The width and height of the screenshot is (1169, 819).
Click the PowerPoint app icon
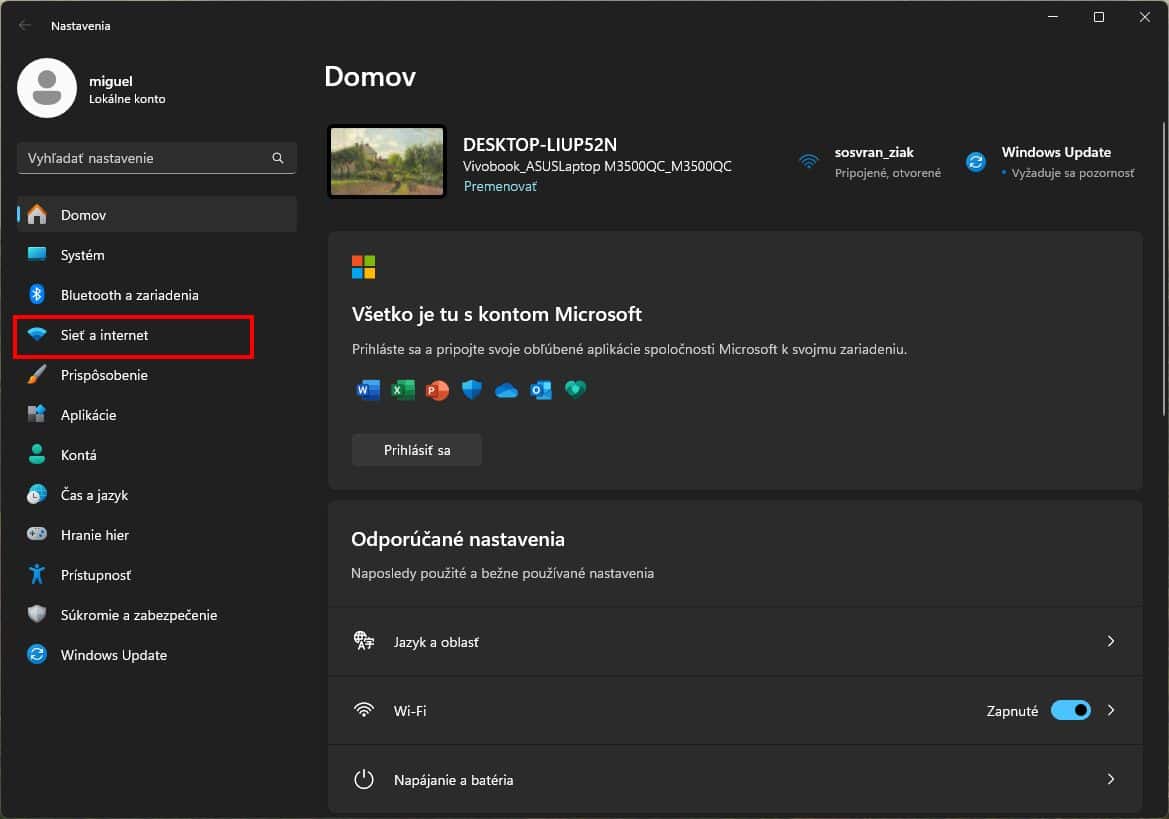point(437,390)
